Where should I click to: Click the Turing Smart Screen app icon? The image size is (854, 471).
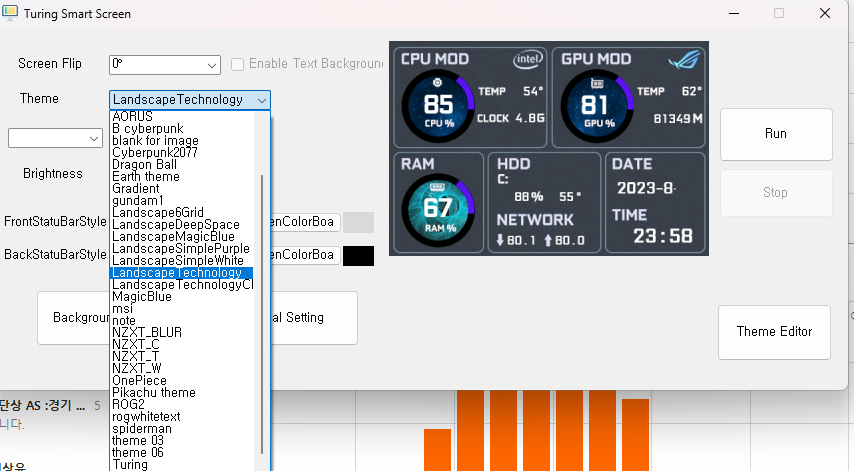pyautogui.click(x=10, y=13)
